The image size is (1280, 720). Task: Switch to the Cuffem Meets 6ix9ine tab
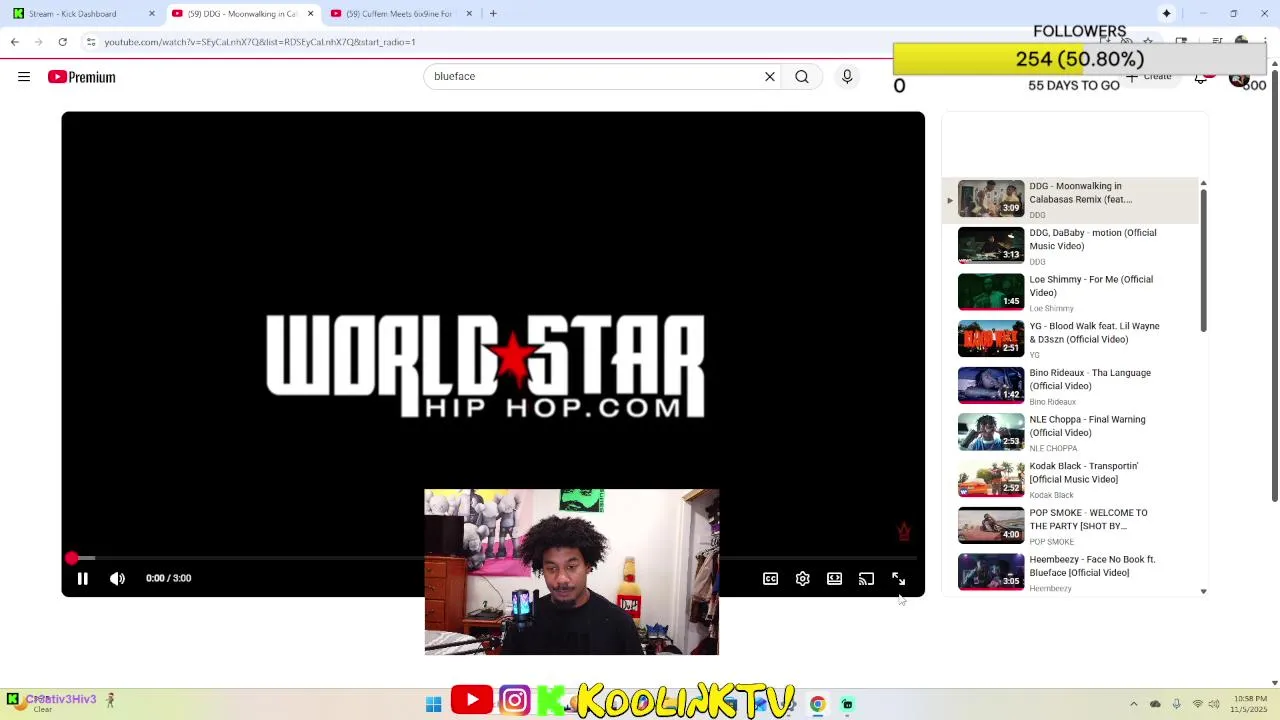pyautogui.click(x=398, y=14)
